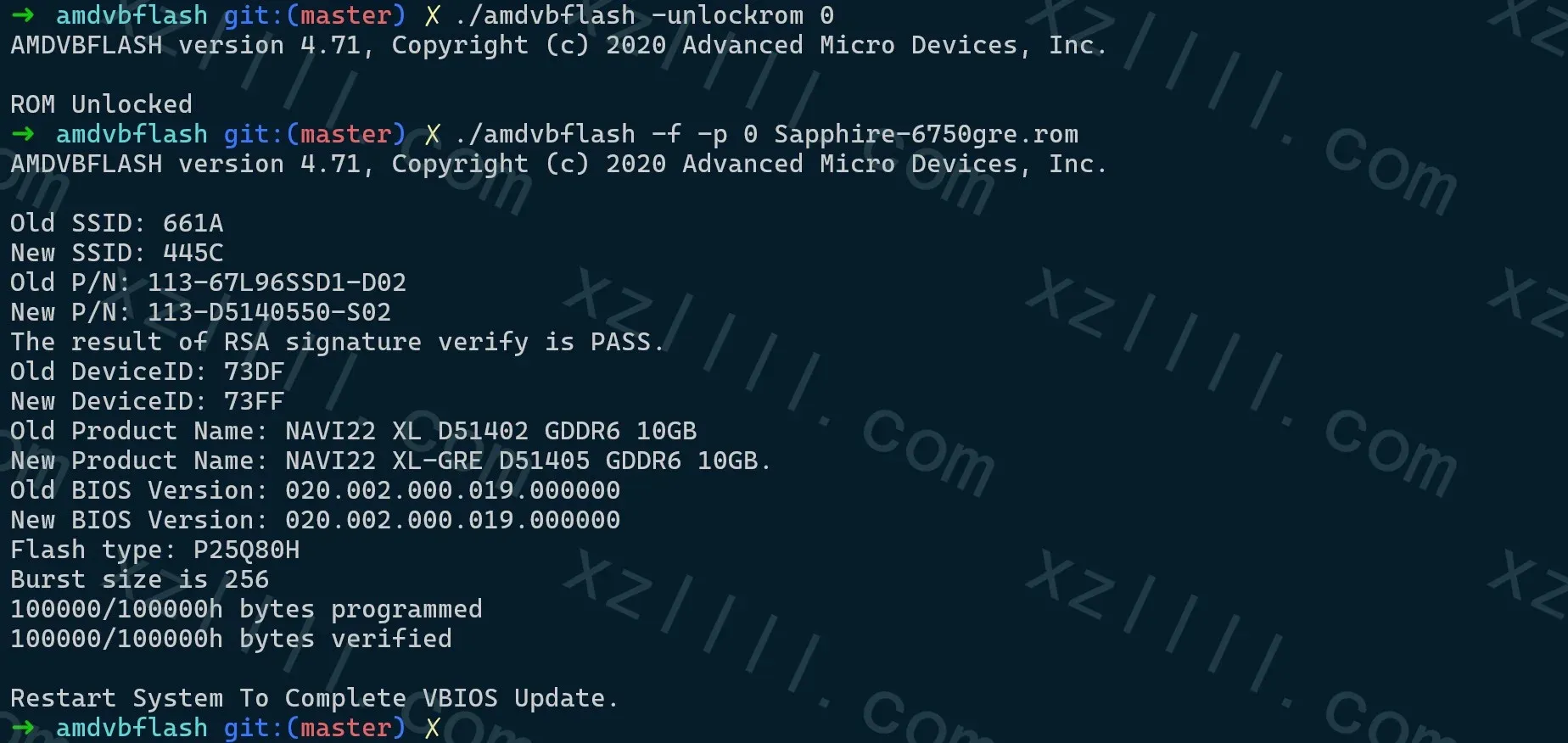Click the green arrow on the Sapphire-6750gre.rom command line
Viewport: 1568px width, 743px height.
[23, 134]
